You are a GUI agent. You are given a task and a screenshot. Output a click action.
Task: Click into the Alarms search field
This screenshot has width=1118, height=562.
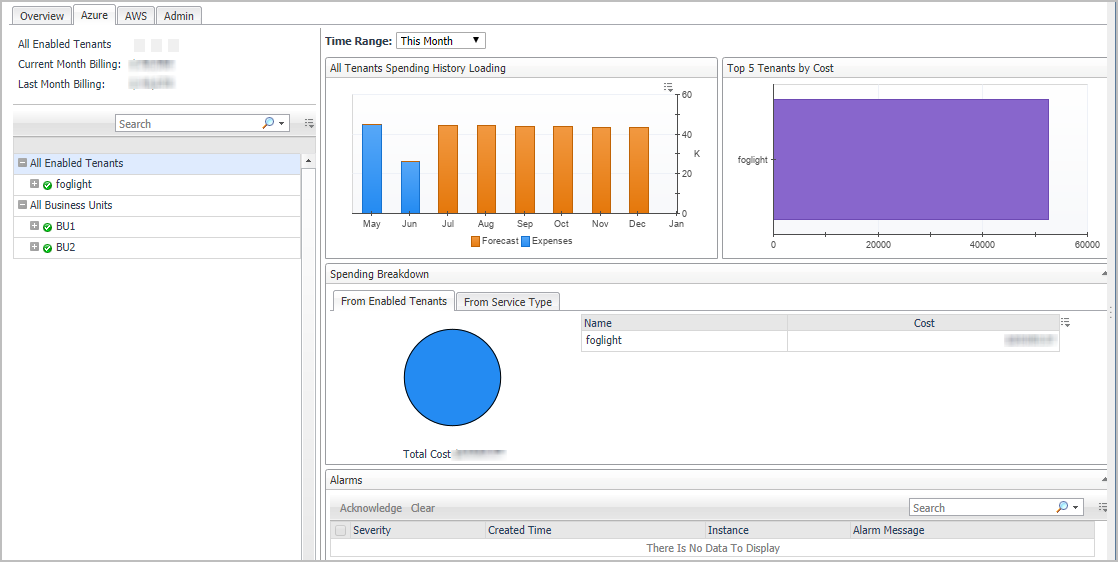point(980,508)
